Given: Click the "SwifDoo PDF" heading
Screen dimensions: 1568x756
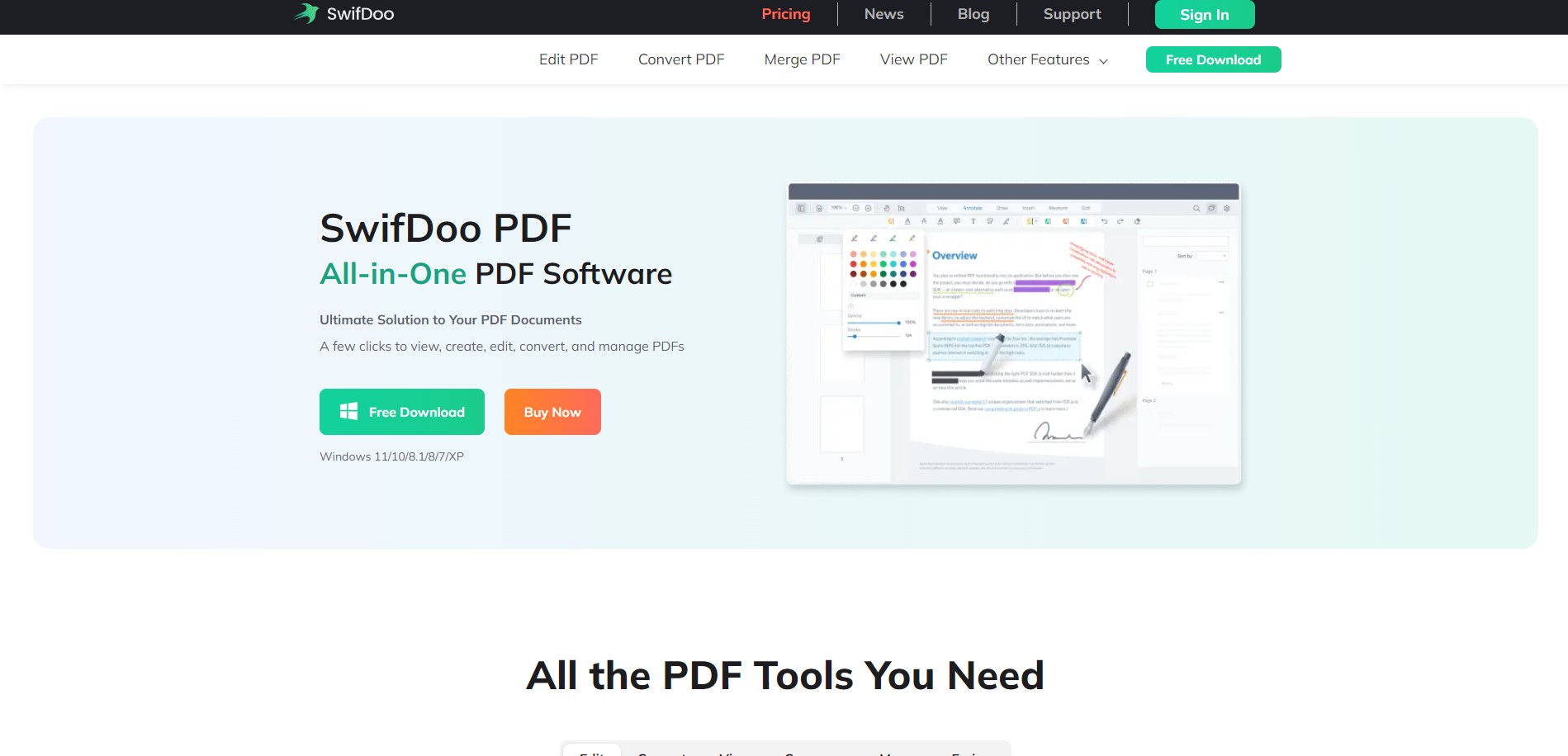Looking at the screenshot, I should (446, 229).
